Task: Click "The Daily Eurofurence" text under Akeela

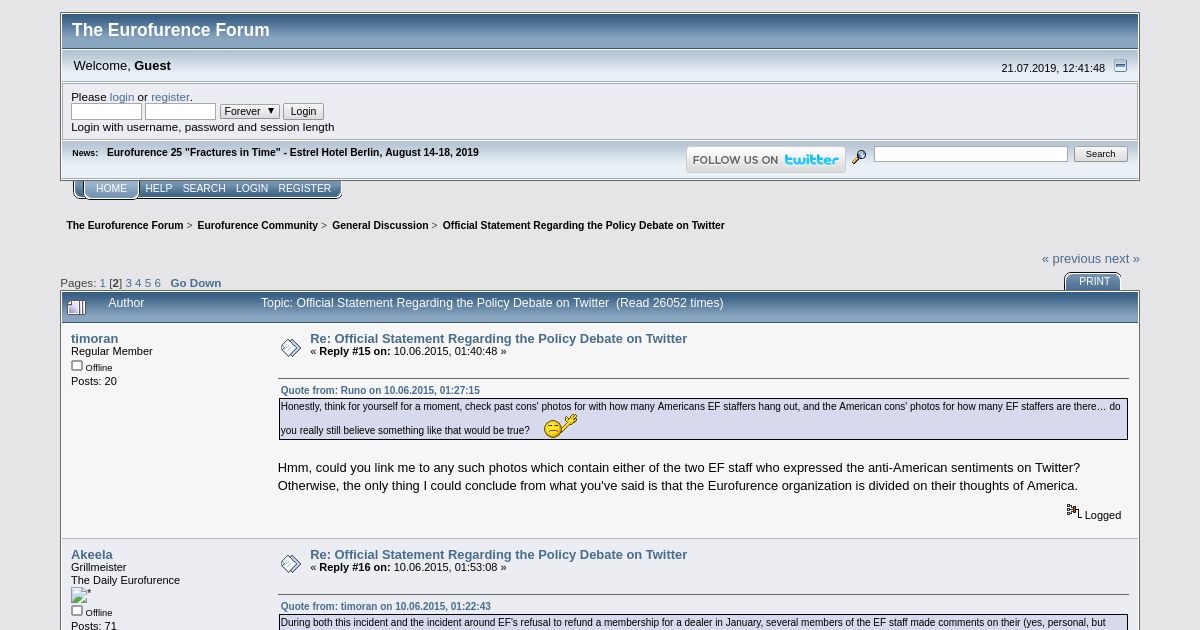Action: pyautogui.click(x=125, y=580)
